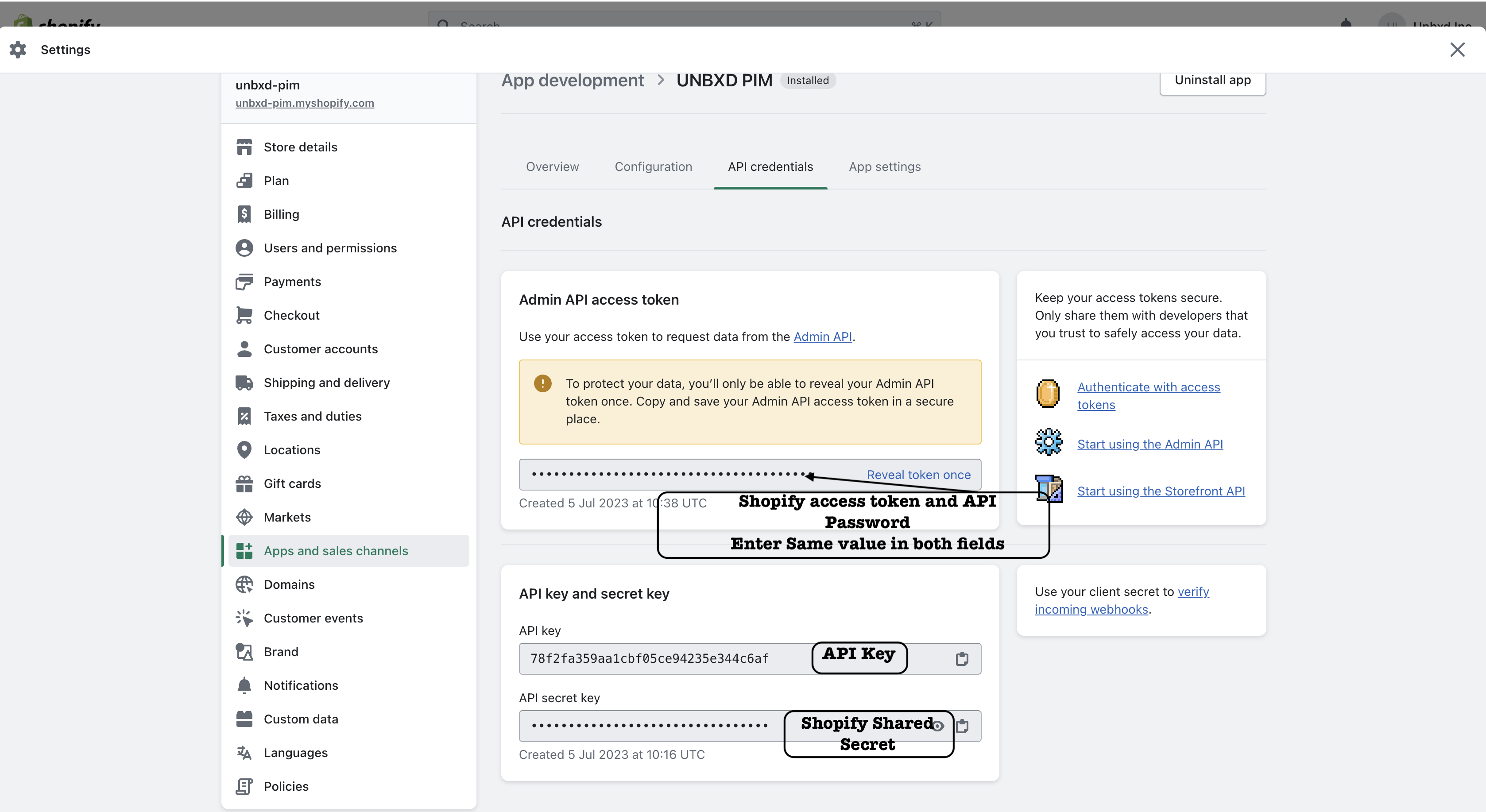Click the Taxes and duties percent icon
This screenshot has height=812, width=1486.
[x=244, y=416]
